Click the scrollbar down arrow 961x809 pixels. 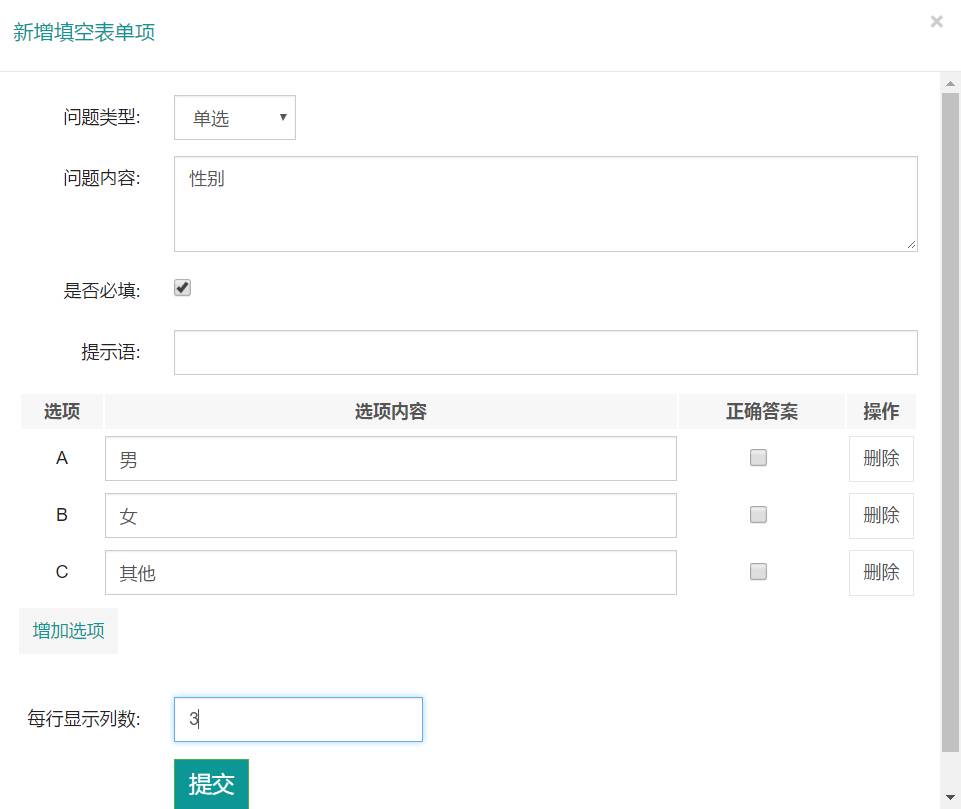click(x=950, y=797)
